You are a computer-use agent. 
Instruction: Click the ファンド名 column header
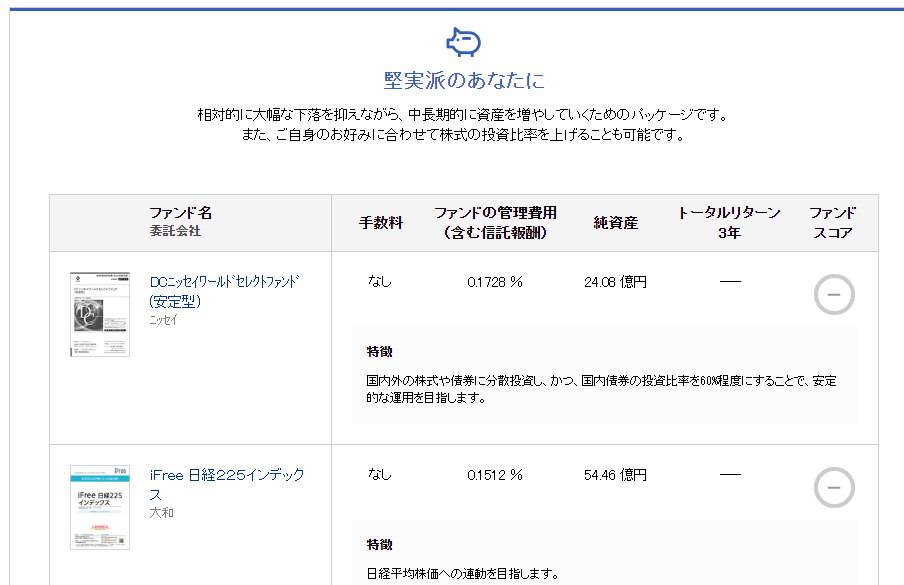(x=180, y=213)
